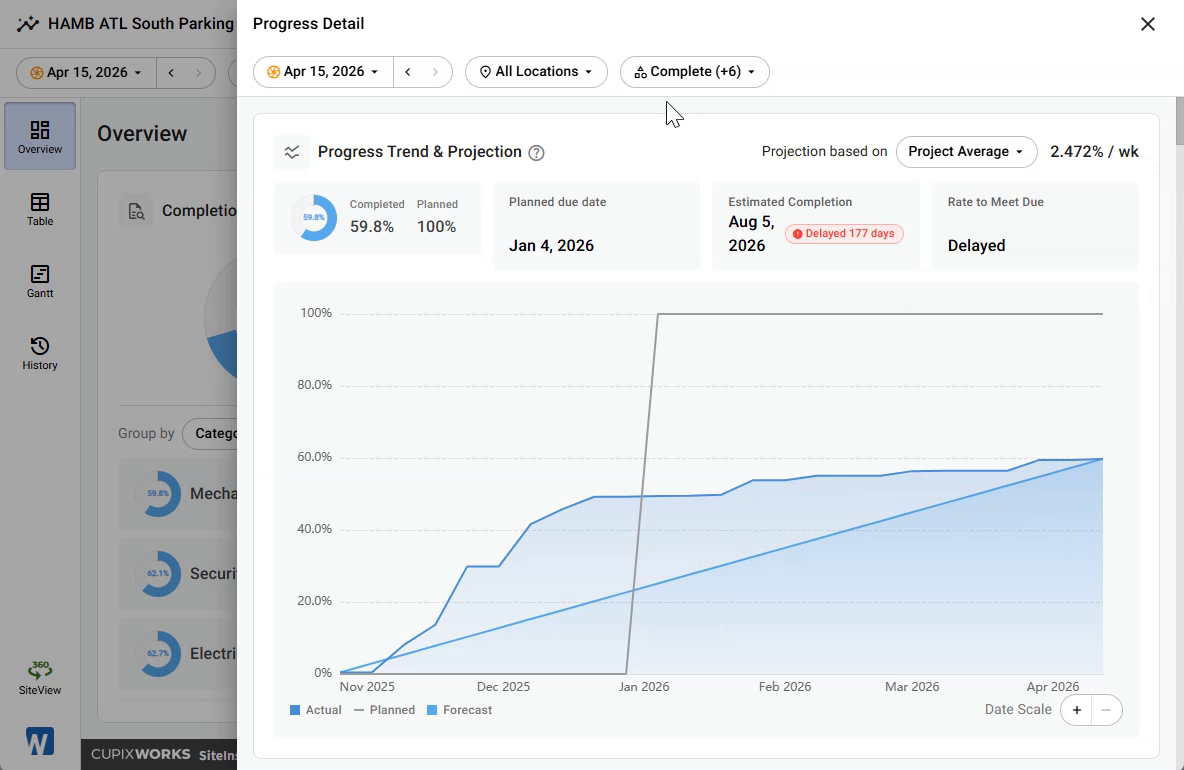The width and height of the screenshot is (1184, 770).
Task: Open the Table view in sidebar
Action: (40, 210)
